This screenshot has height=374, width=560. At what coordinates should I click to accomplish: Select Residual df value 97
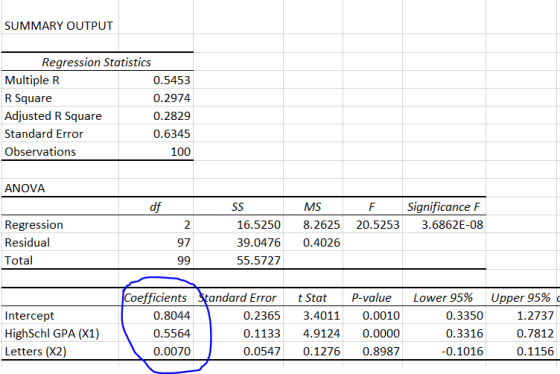click(x=184, y=243)
